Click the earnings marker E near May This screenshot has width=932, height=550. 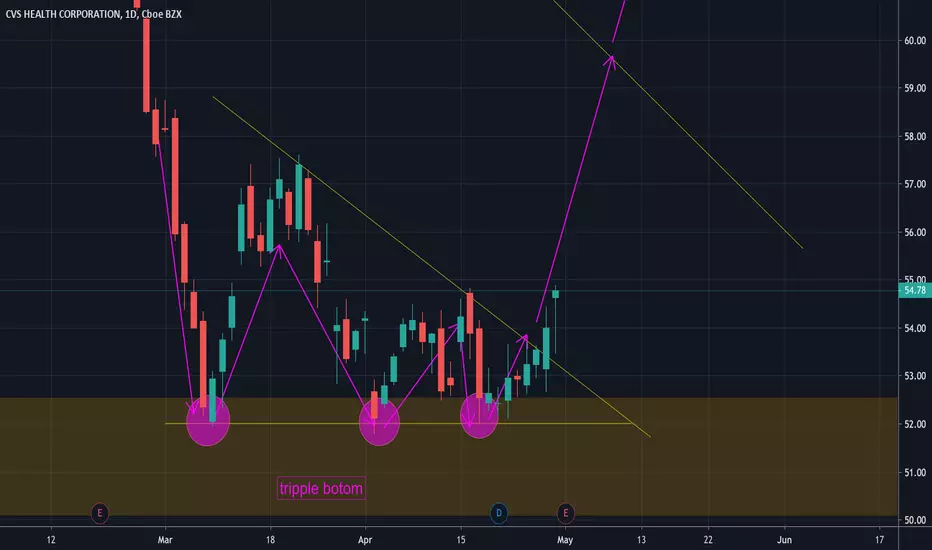(x=565, y=513)
